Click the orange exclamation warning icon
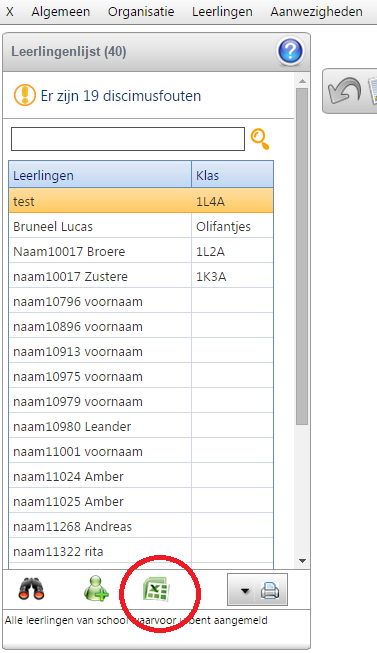The height and width of the screenshot is (653, 377). (25, 95)
